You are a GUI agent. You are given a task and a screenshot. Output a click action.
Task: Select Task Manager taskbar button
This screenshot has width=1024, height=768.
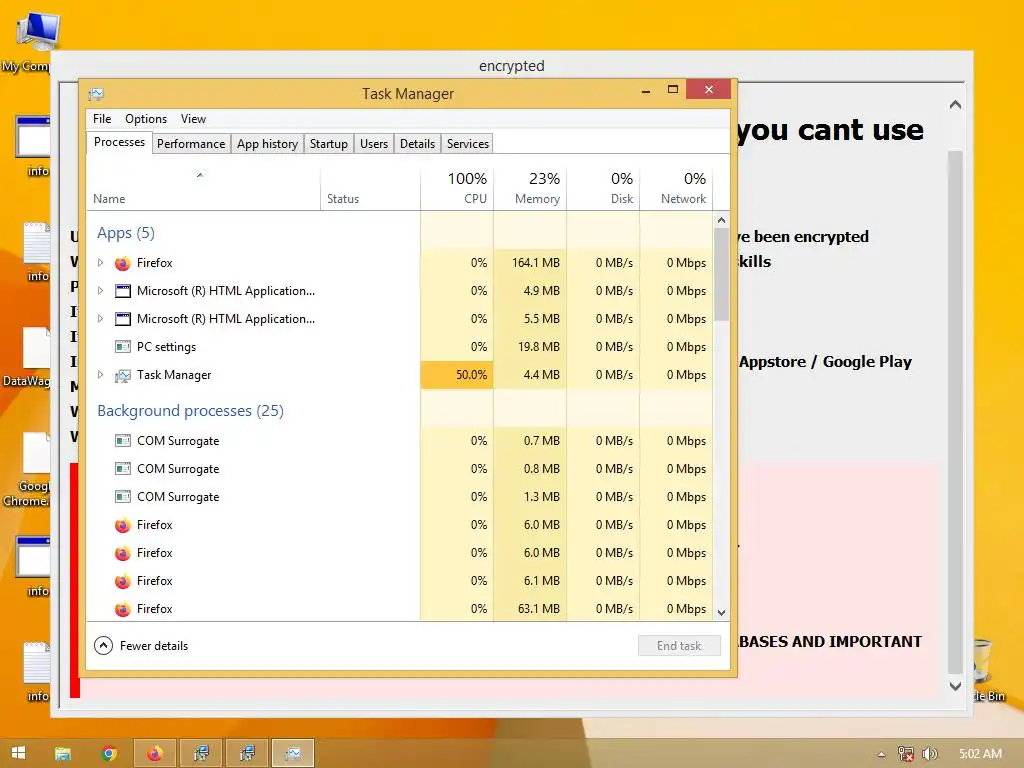click(x=293, y=754)
